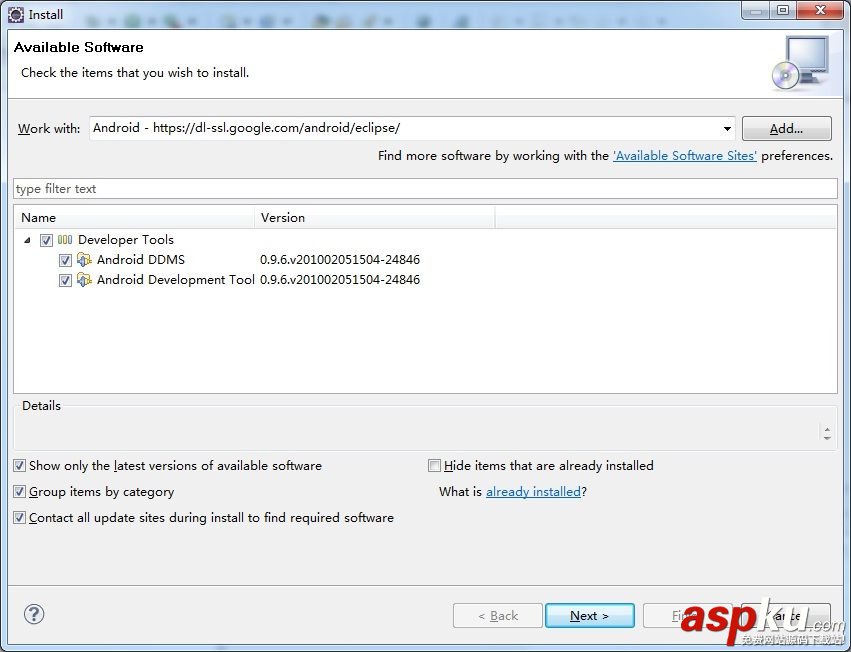
Task: Uncheck the Android DDMS checkbox
Action: tap(65, 261)
